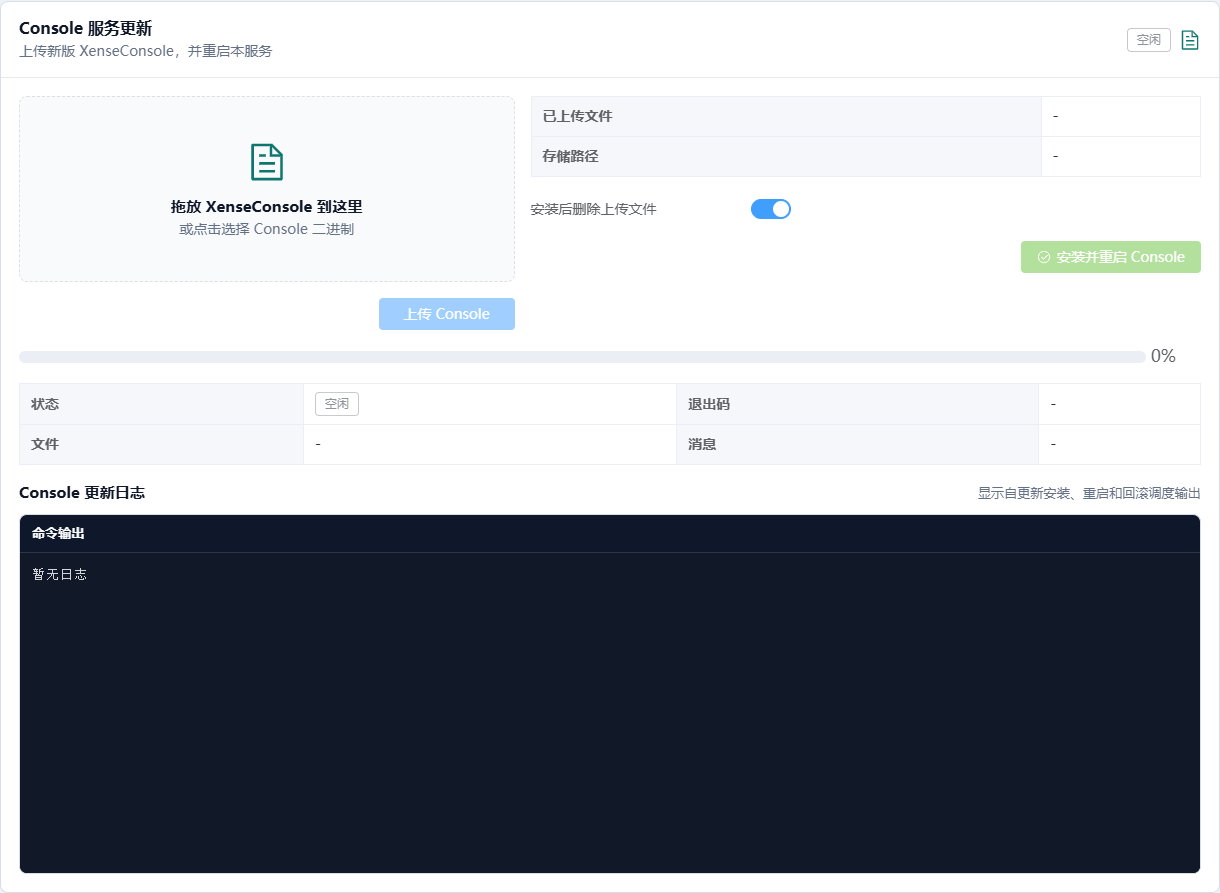
Task: Click the 已上传文件 label cell
Action: (786, 116)
